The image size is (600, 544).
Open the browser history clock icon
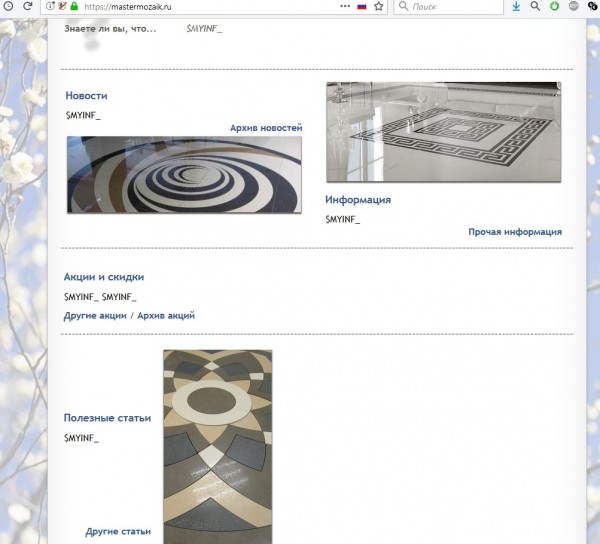click(8, 6)
